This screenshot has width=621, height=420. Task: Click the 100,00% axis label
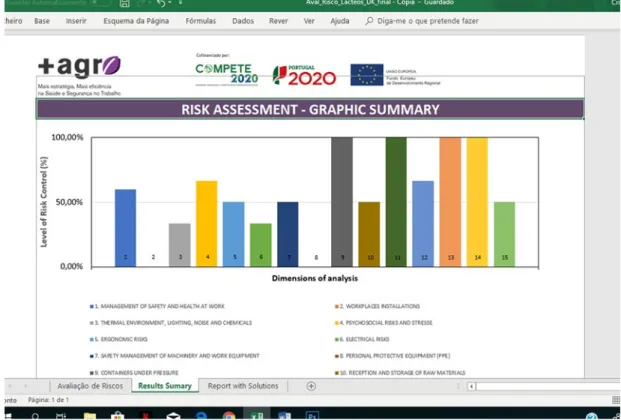[67, 137]
